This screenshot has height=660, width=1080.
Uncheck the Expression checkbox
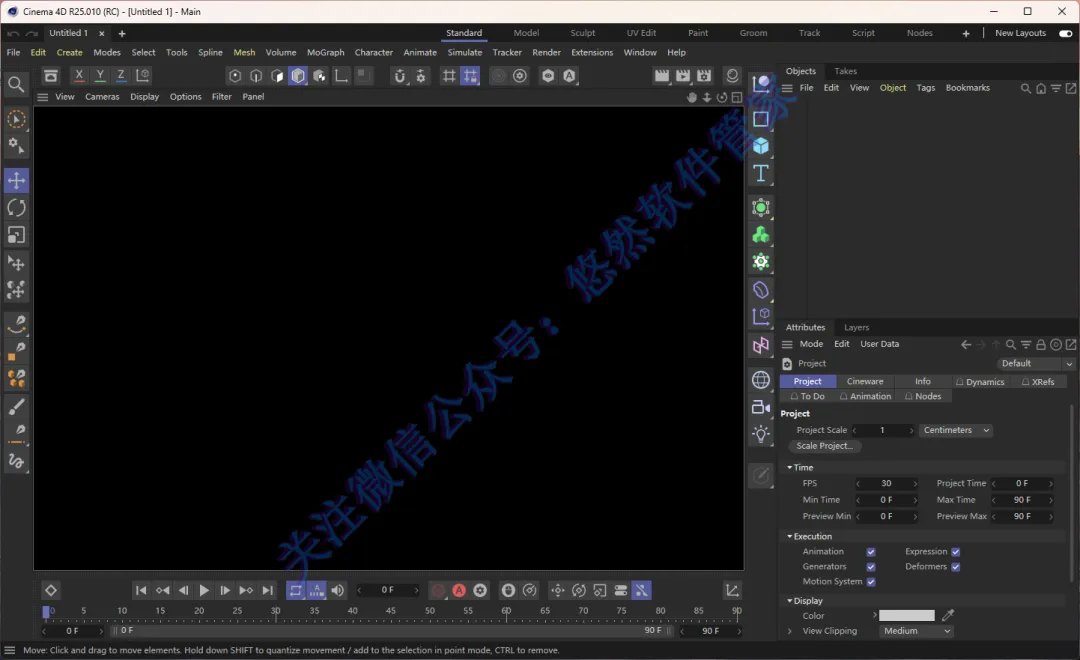pyautogui.click(x=955, y=552)
